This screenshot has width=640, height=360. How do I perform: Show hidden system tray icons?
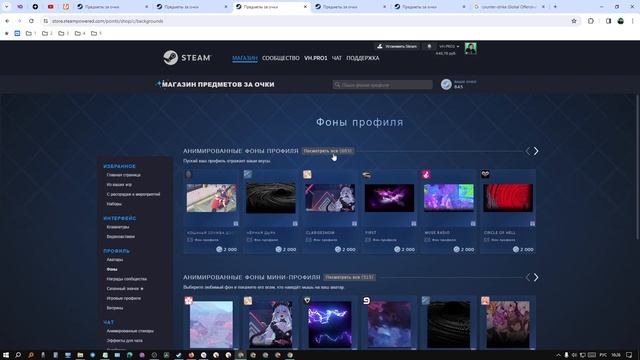[x=558, y=355]
